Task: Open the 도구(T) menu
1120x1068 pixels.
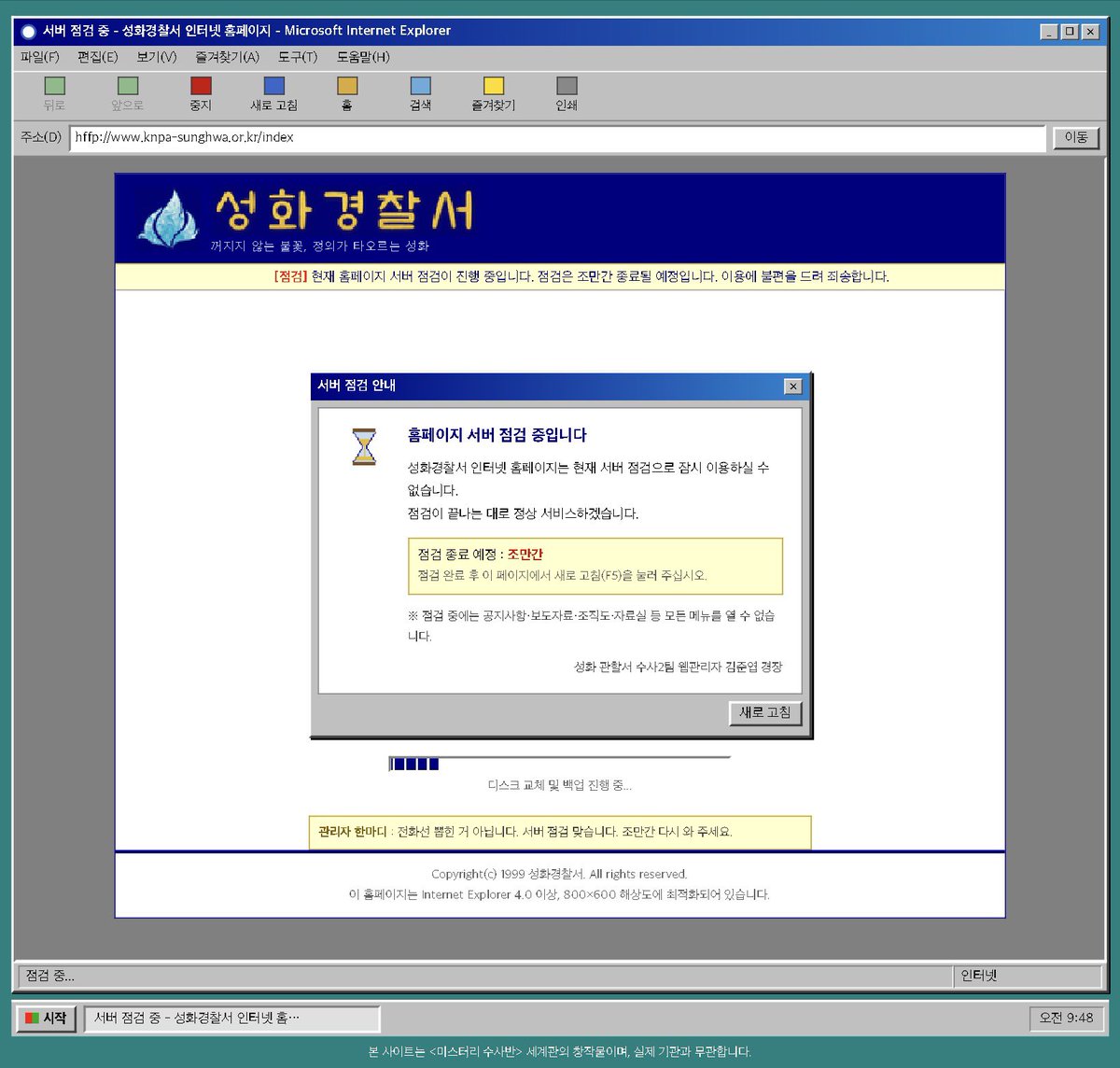Action: 298,57
